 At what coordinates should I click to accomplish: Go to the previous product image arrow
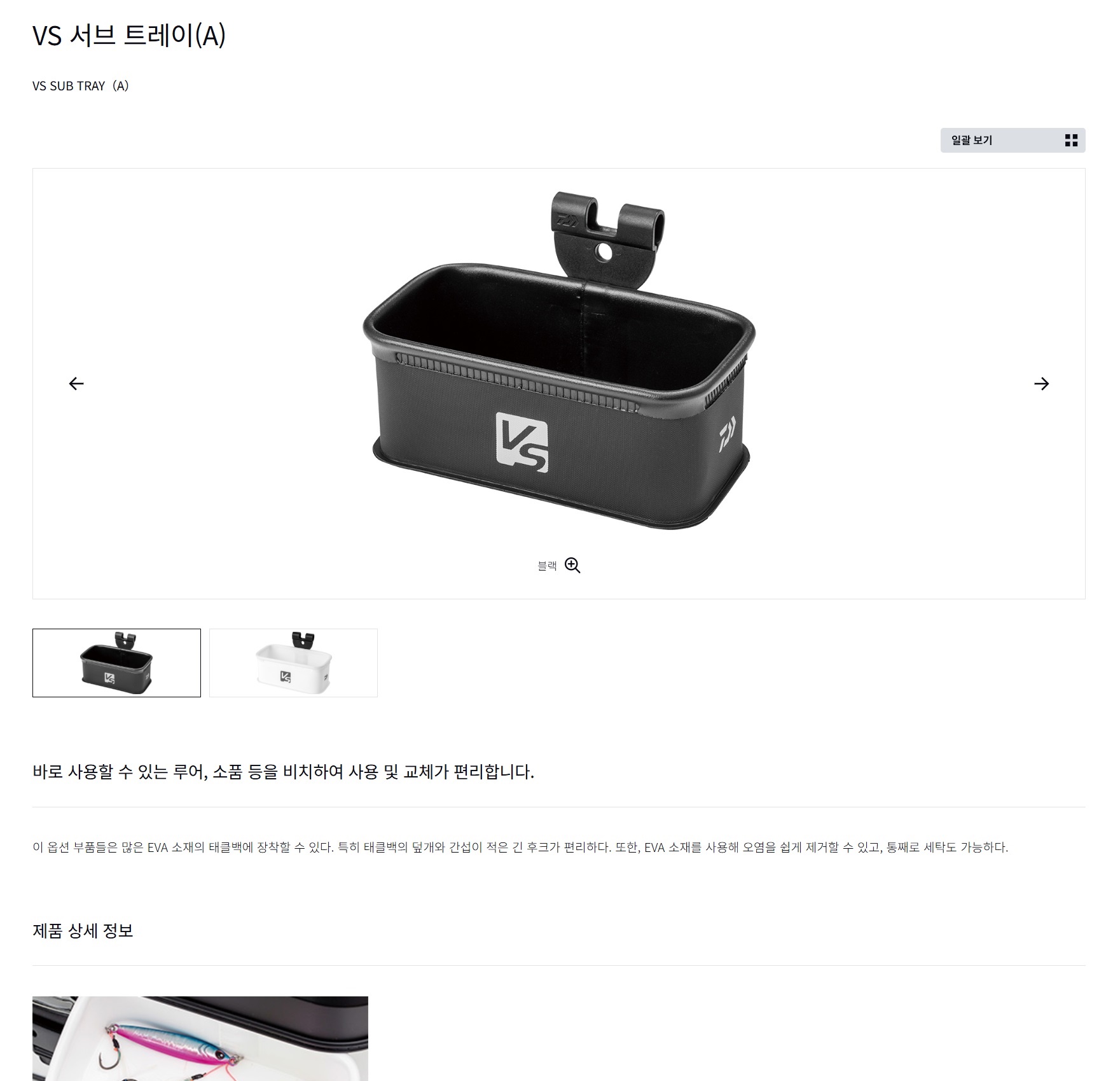pos(76,384)
